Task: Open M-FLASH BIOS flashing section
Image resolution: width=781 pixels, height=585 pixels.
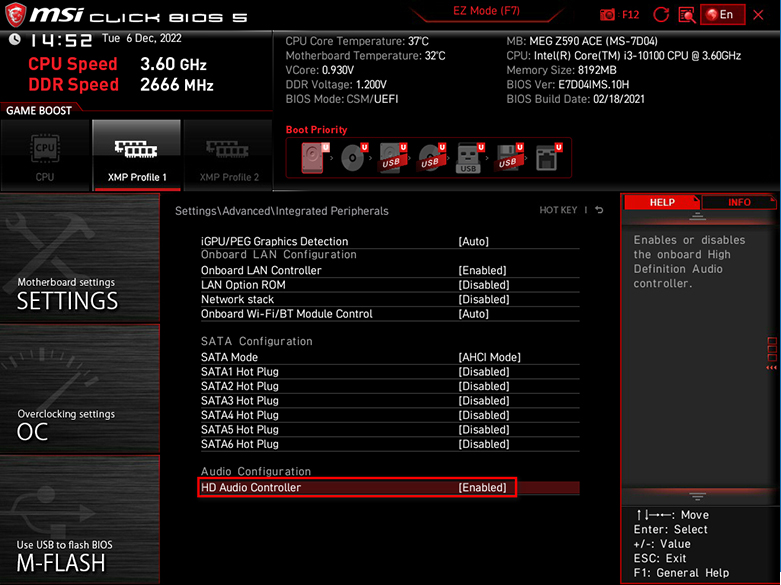Action: 80,520
